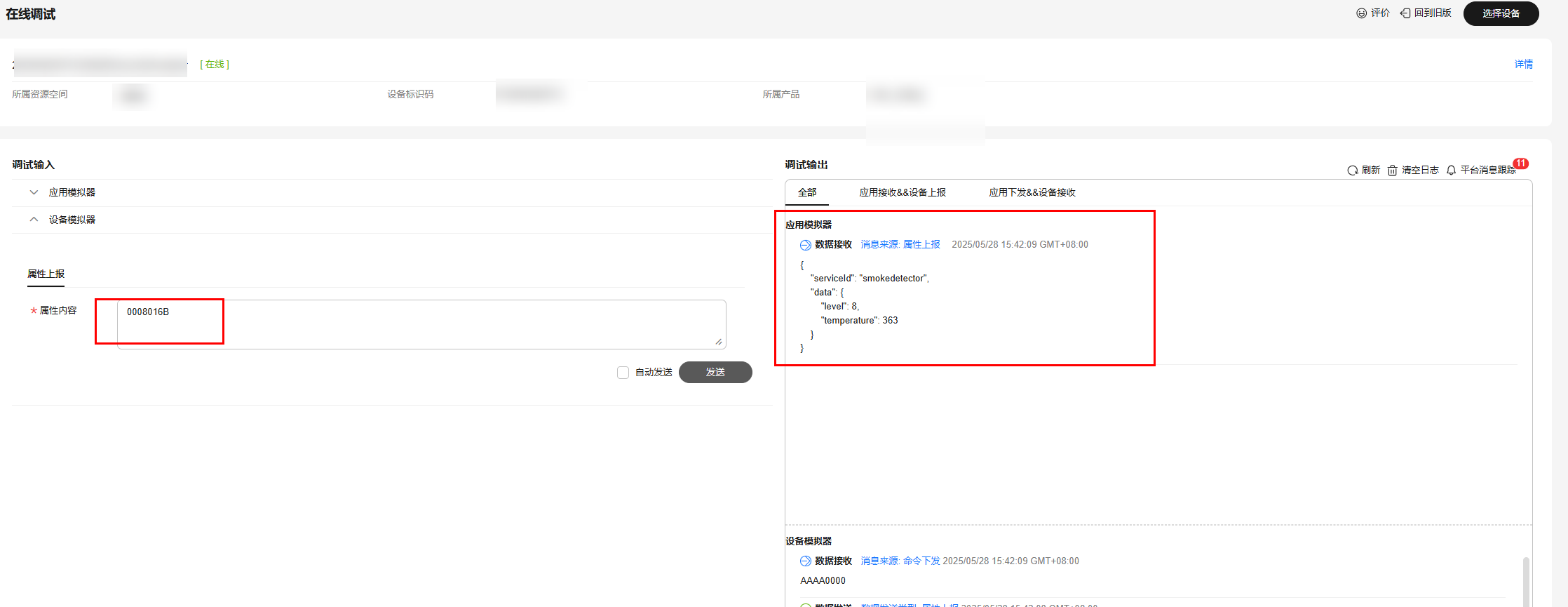This screenshot has width=1568, height=607.
Task: Click the 刷新 refresh icon
Action: pos(1353,171)
